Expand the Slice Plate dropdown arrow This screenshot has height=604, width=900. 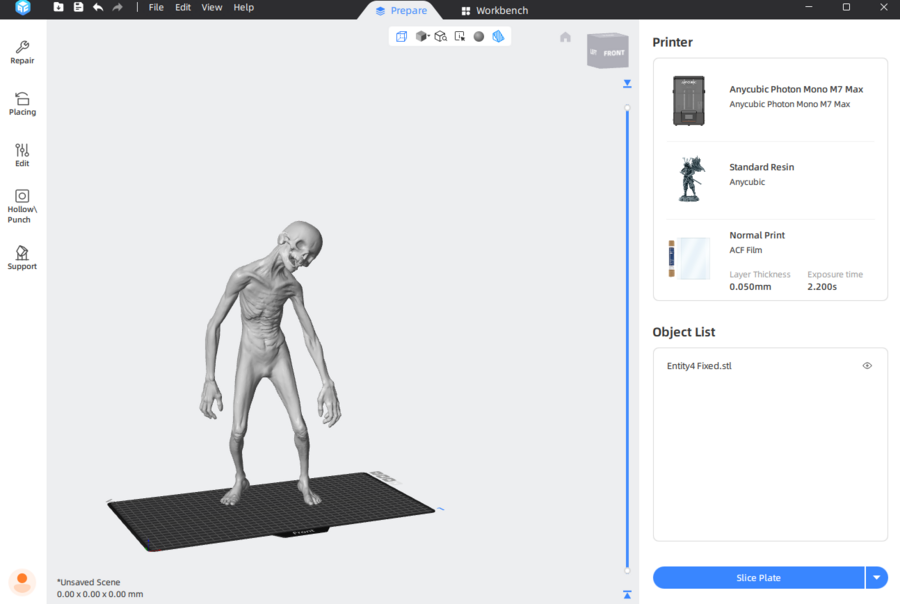[x=877, y=577]
